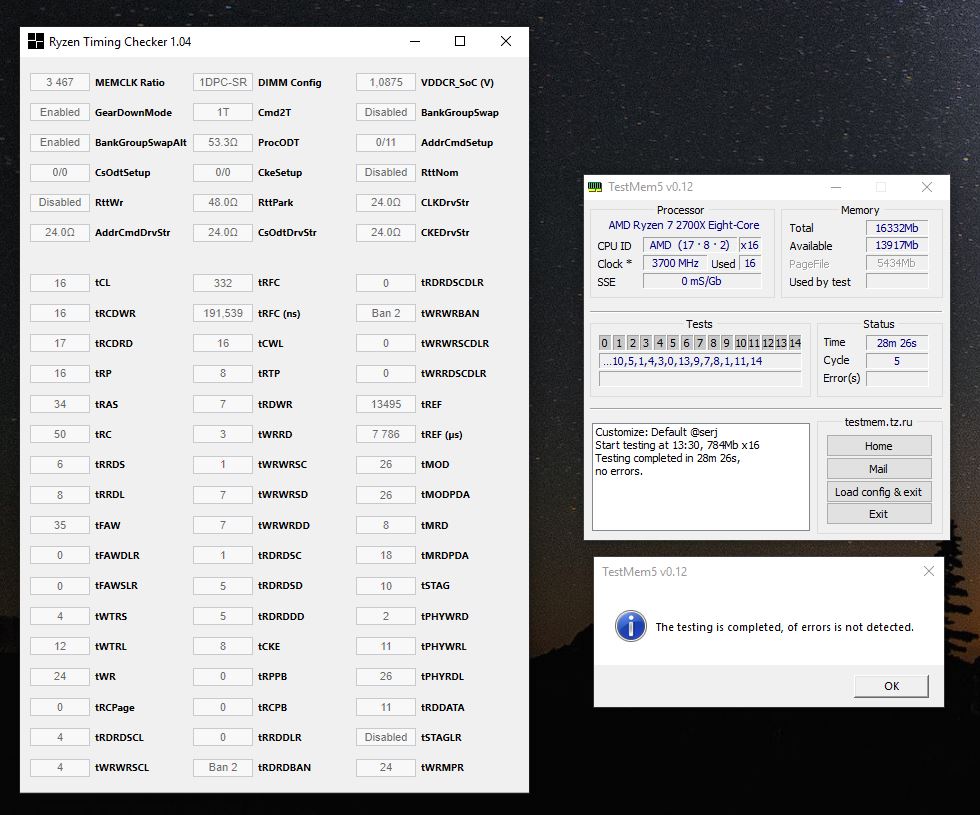Open the Home button in TestMem5
Image resolution: width=980 pixels, height=815 pixels.
click(x=879, y=446)
